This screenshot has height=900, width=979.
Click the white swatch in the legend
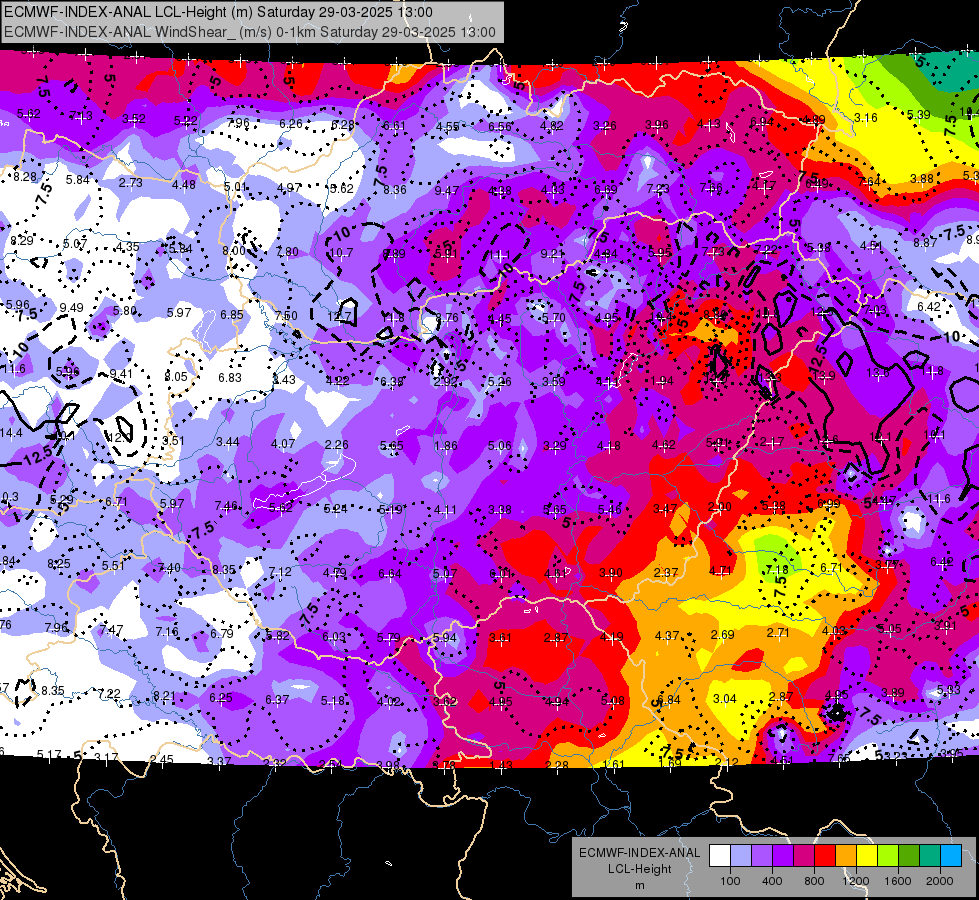(x=720, y=856)
